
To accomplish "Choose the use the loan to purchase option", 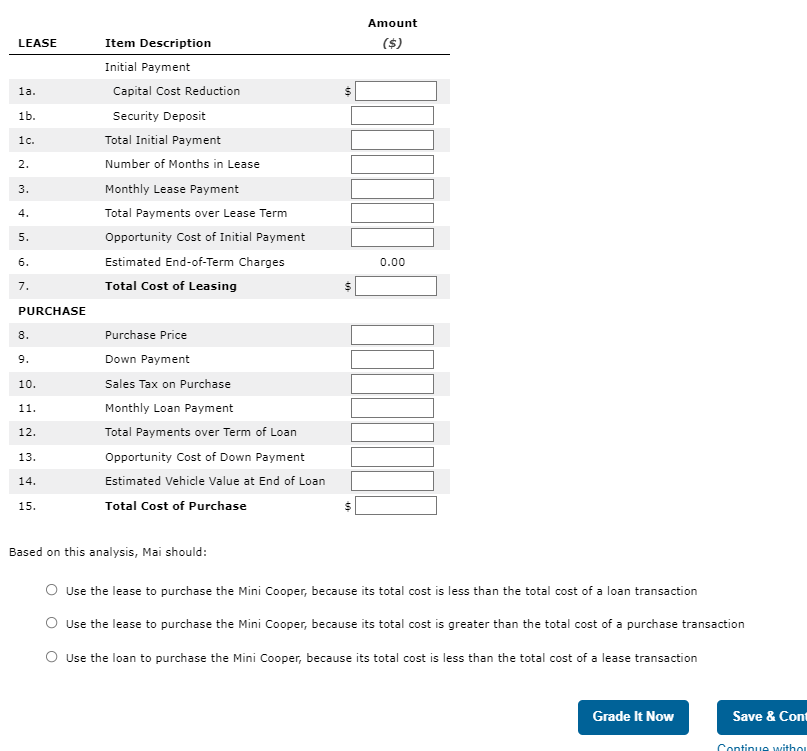I will (51, 657).
